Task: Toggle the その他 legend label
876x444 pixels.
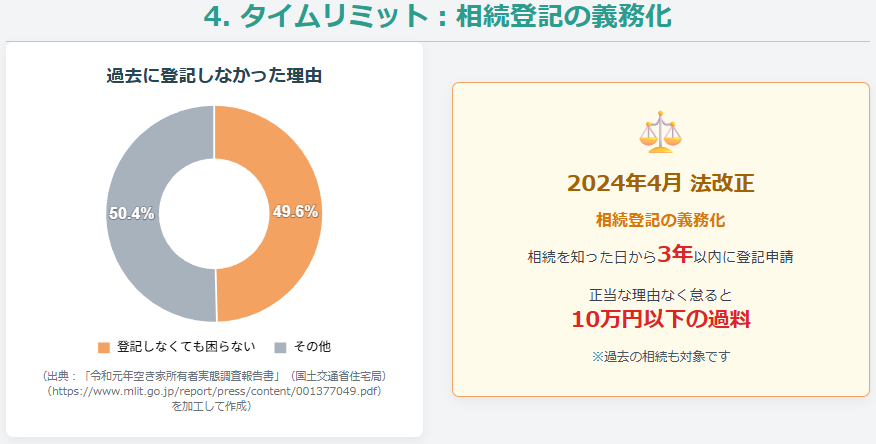Action: tap(311, 347)
